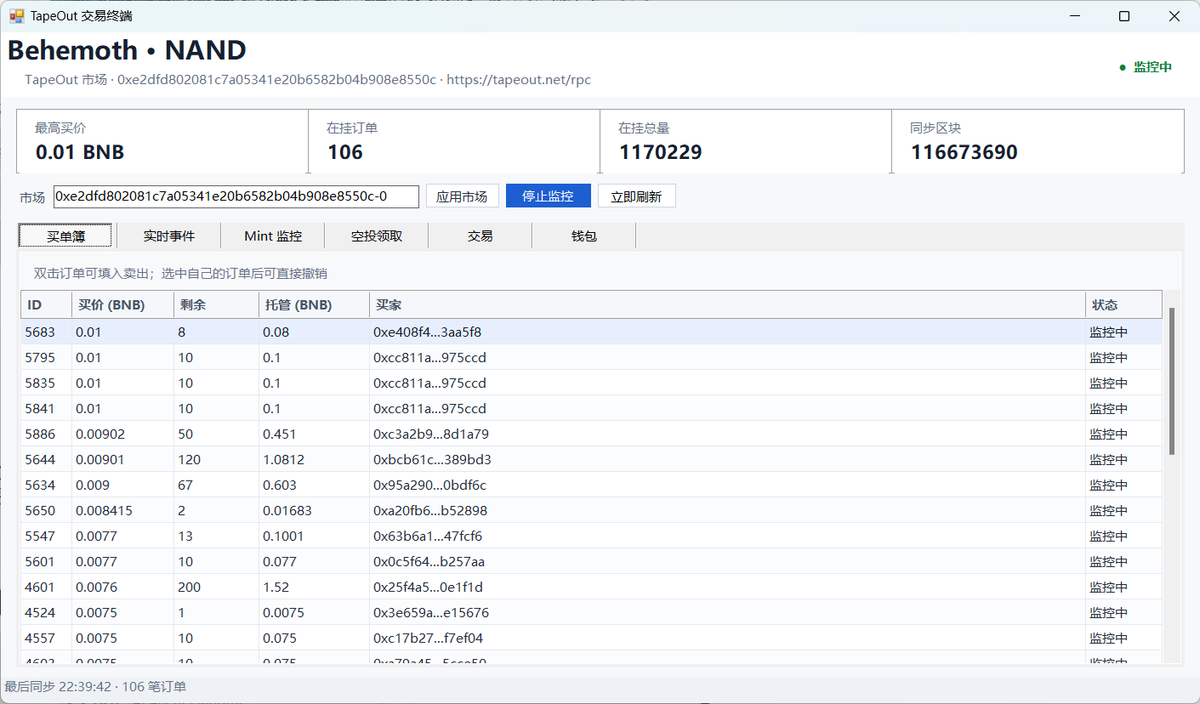Click the remaining quantity 200

(189, 587)
